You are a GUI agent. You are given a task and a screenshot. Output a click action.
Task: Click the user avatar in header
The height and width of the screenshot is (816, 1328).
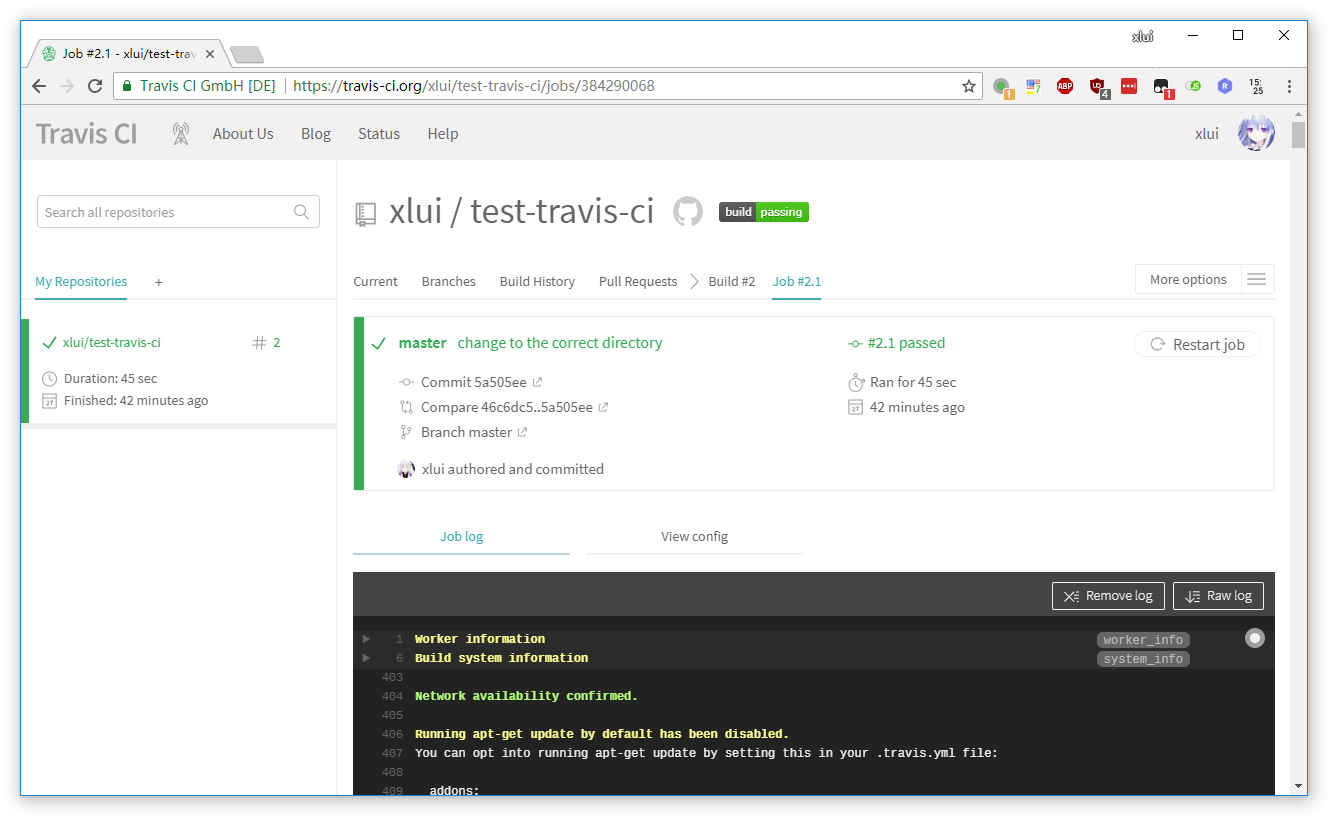click(x=1256, y=133)
